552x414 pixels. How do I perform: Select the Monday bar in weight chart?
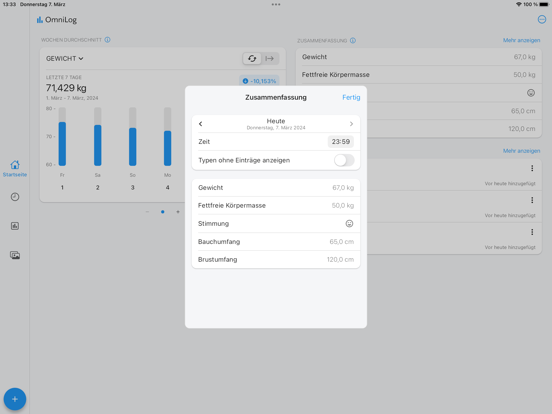[x=168, y=137]
